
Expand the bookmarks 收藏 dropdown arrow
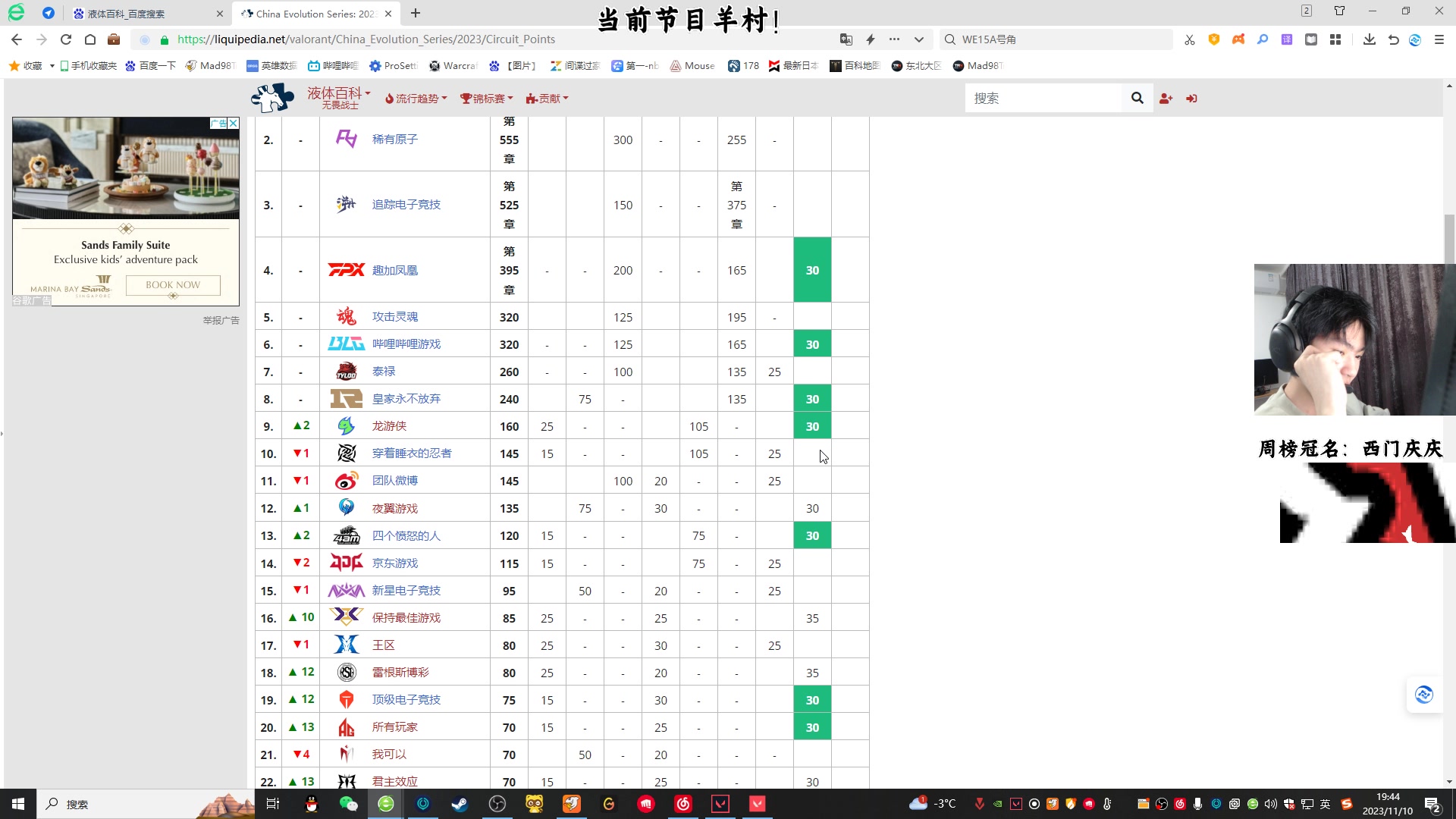click(52, 66)
